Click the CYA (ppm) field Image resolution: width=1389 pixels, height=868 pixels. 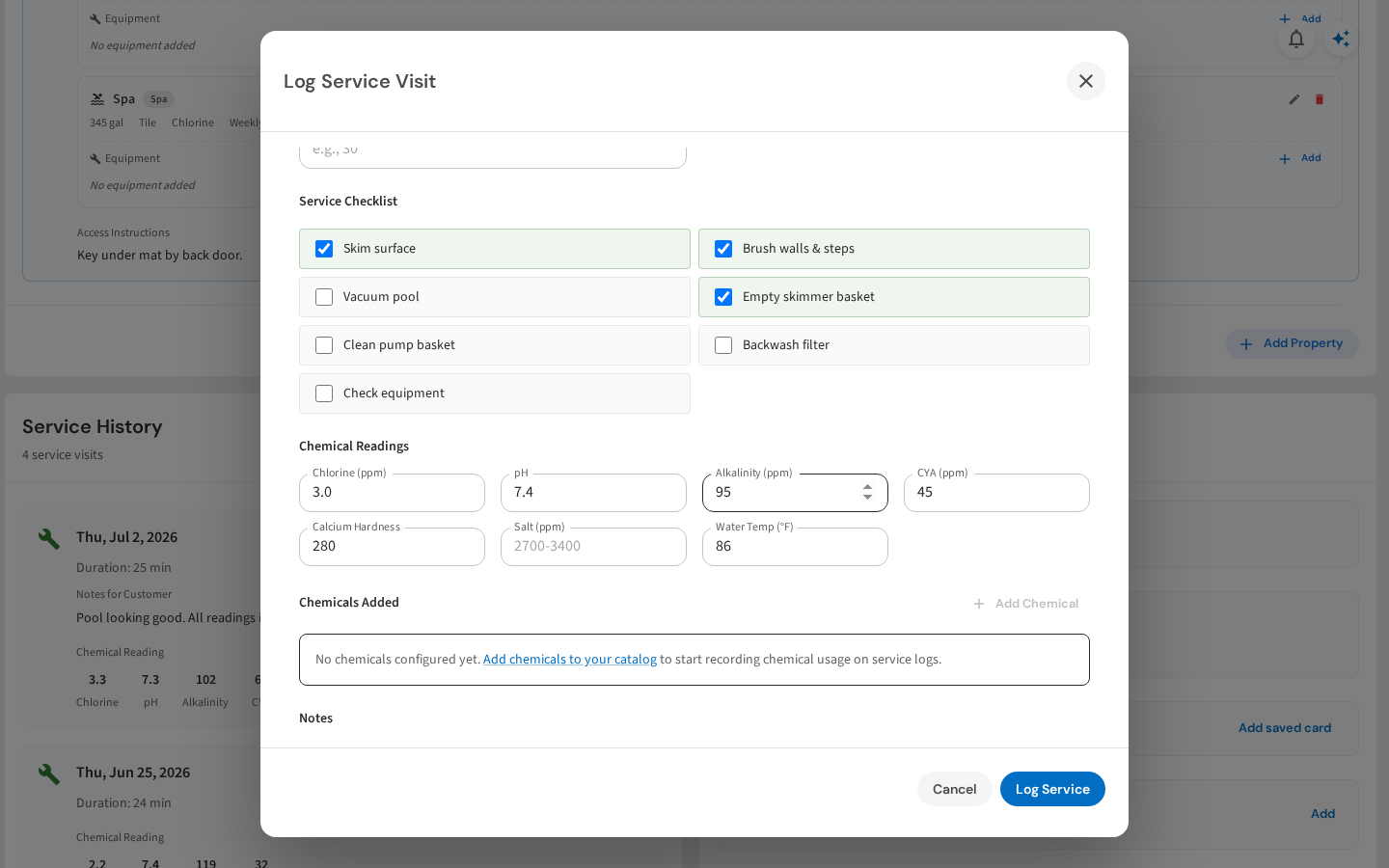(996, 493)
